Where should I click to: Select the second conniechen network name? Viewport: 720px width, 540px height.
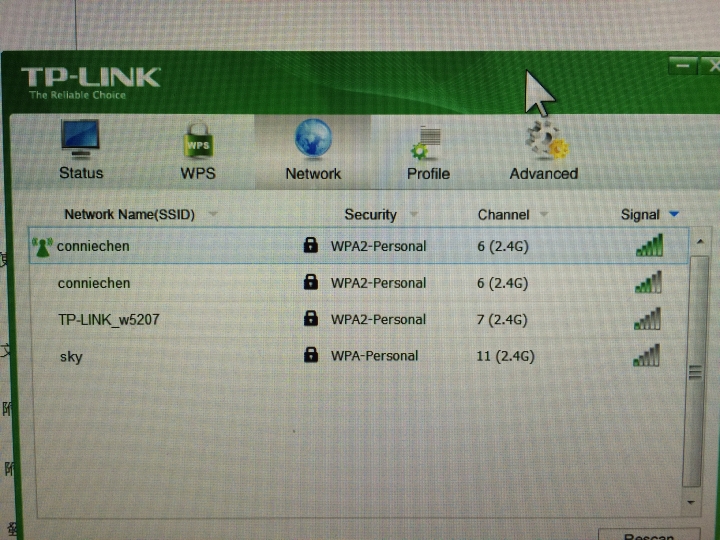click(x=94, y=283)
